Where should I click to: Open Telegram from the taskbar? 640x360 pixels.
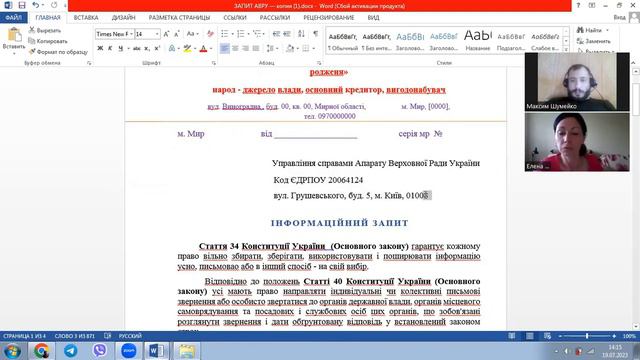coord(71,351)
